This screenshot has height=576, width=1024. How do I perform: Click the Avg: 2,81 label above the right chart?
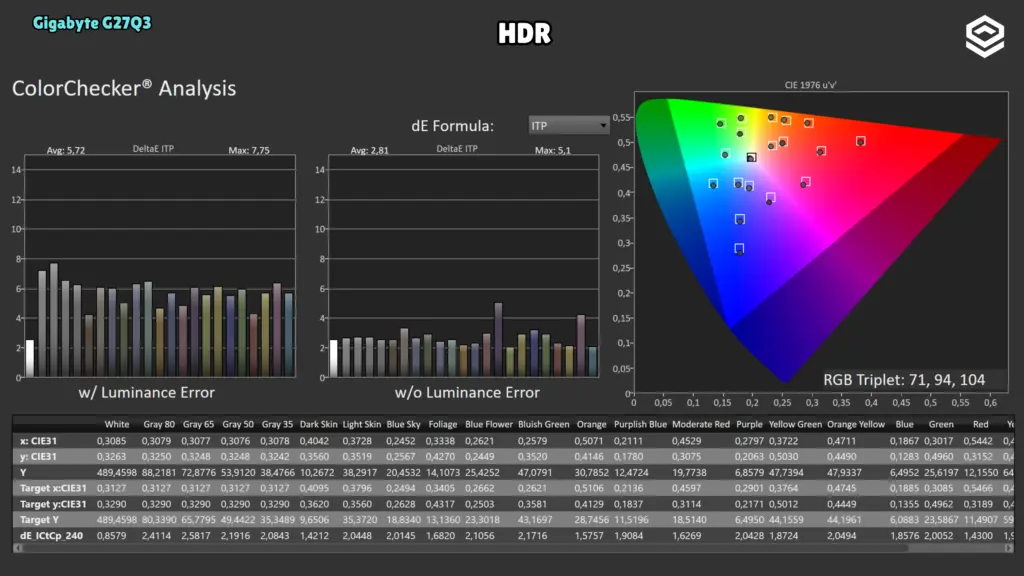tap(370, 150)
